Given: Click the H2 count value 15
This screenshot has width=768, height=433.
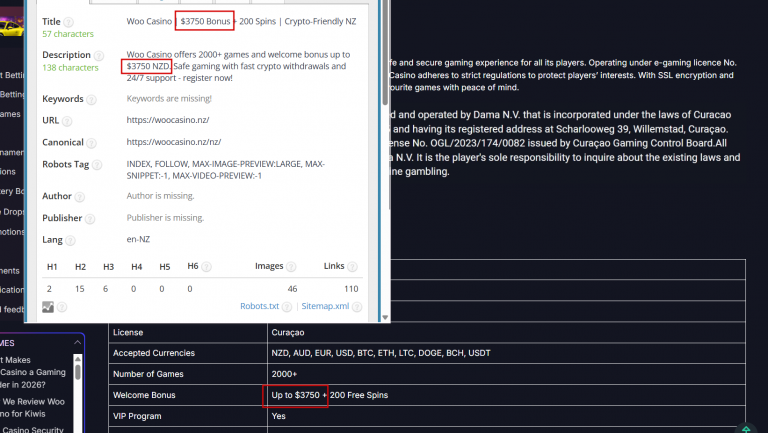Looking at the screenshot, I should pyautogui.click(x=79, y=289).
